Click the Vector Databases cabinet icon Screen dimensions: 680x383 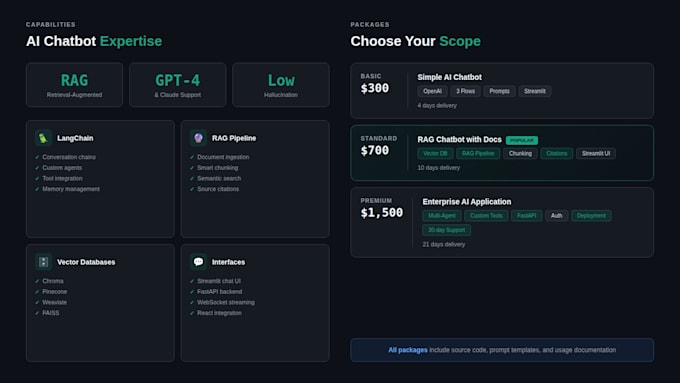(x=43, y=262)
